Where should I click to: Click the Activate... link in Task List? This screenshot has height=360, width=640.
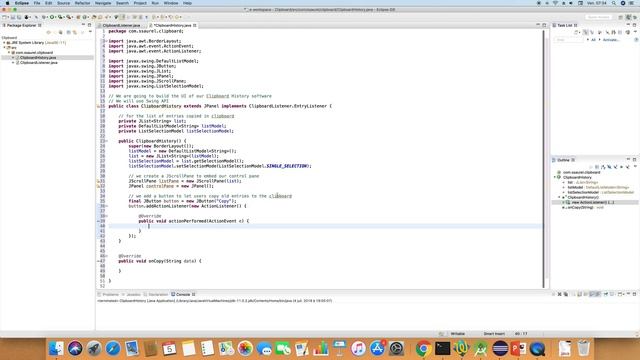611,40
